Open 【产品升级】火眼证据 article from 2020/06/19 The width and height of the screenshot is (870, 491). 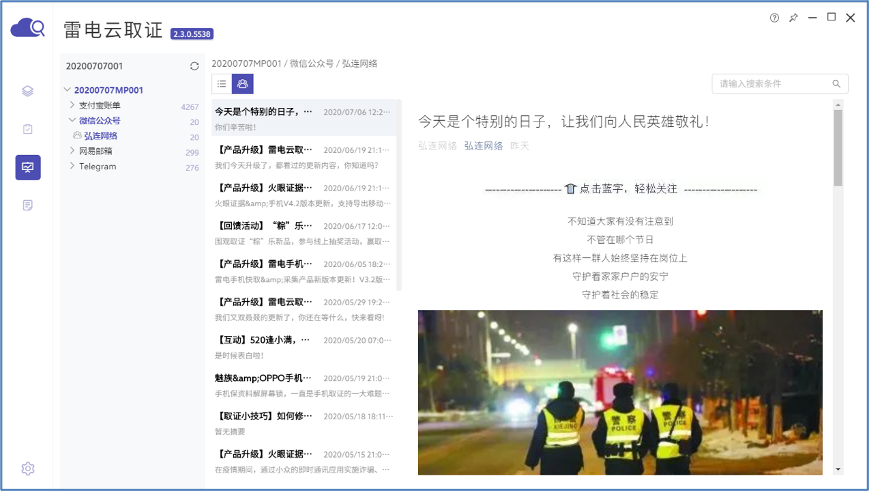pos(304,195)
